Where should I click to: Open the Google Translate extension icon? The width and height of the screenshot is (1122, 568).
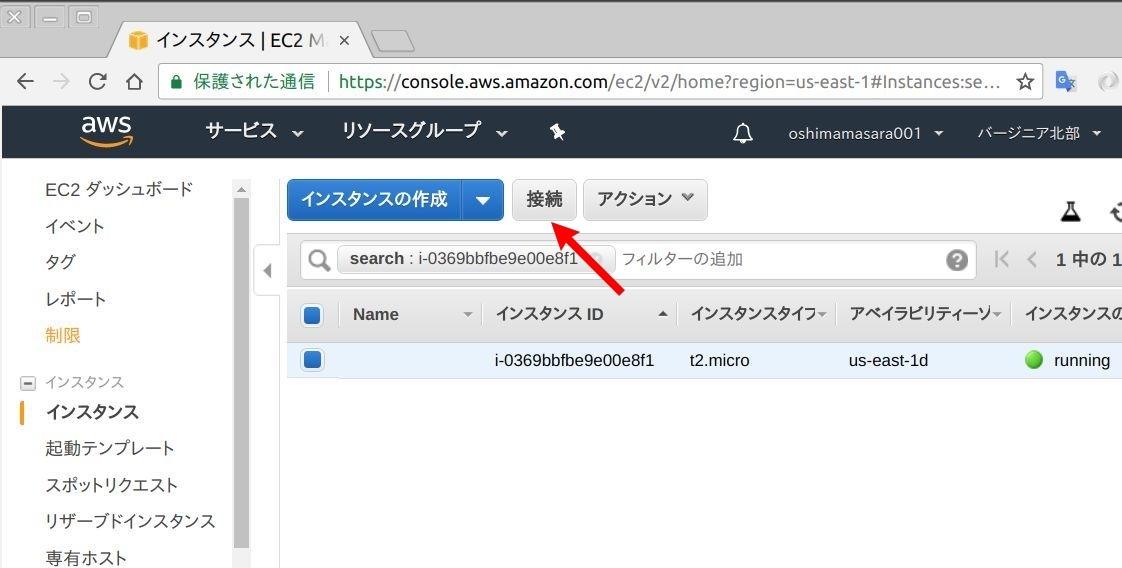coord(1065,82)
